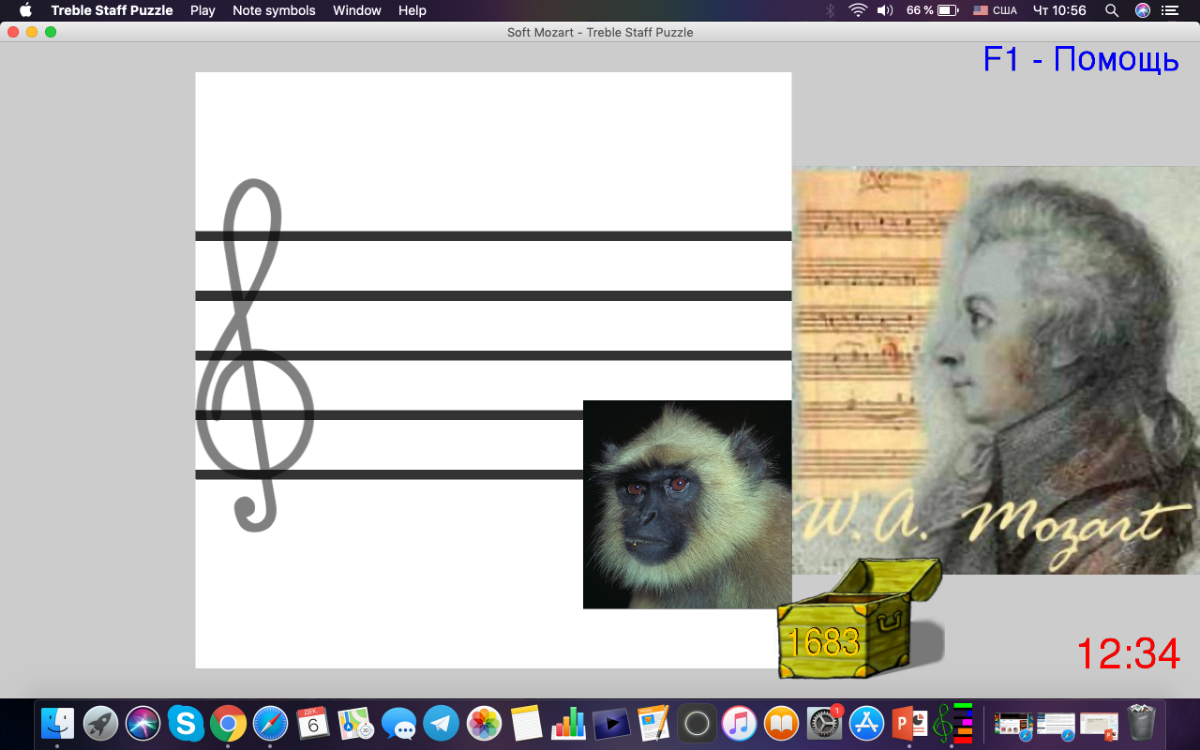
Task: Open the Help menu
Action: 412,11
